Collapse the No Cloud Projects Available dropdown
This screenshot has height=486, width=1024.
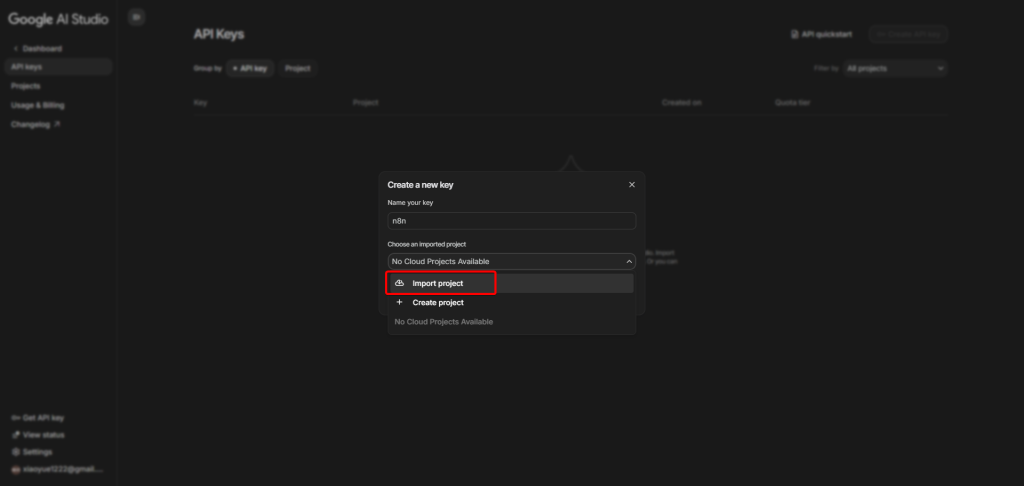pyautogui.click(x=629, y=262)
